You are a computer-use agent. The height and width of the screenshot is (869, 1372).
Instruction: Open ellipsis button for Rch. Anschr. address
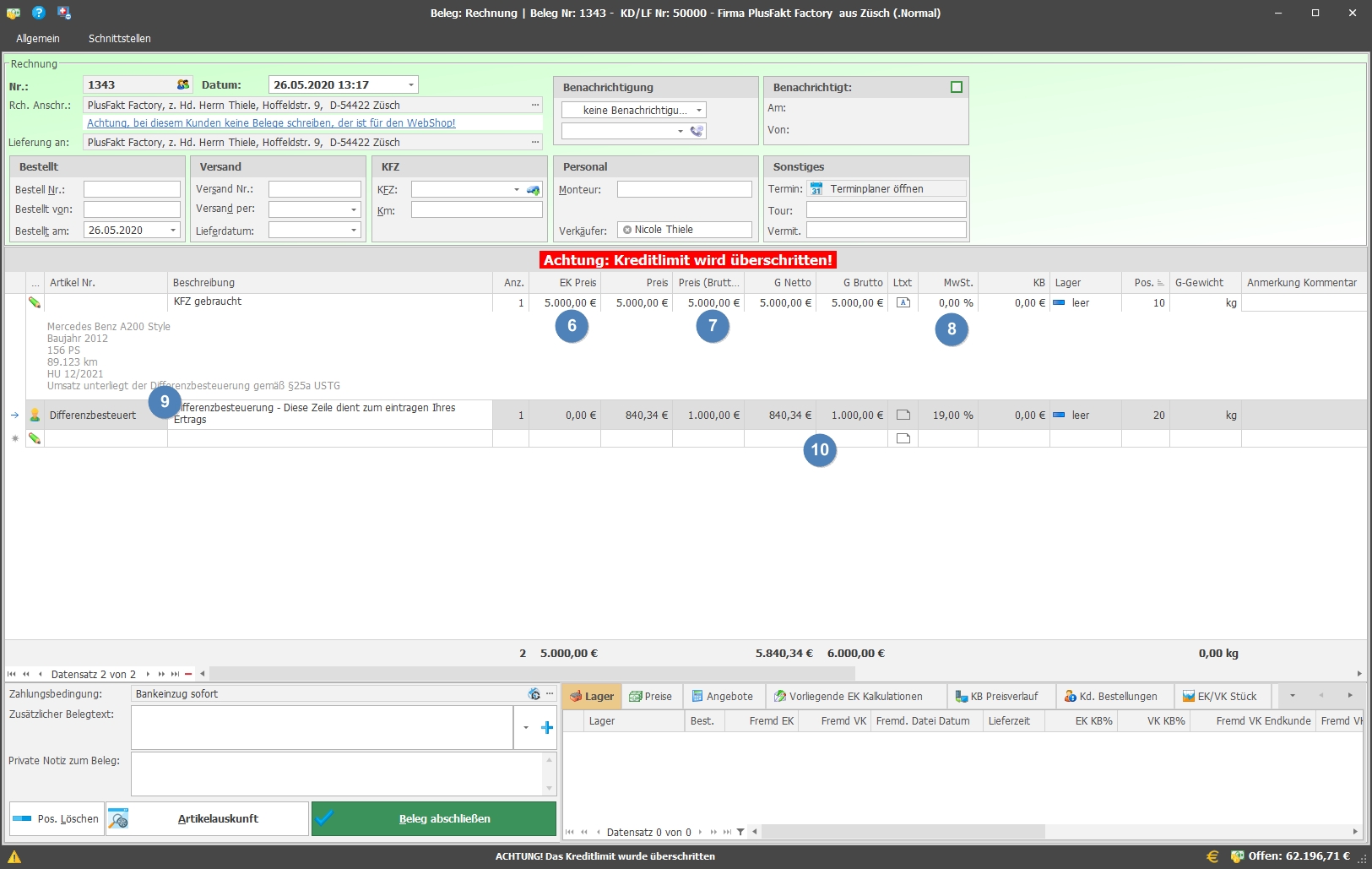pos(535,106)
